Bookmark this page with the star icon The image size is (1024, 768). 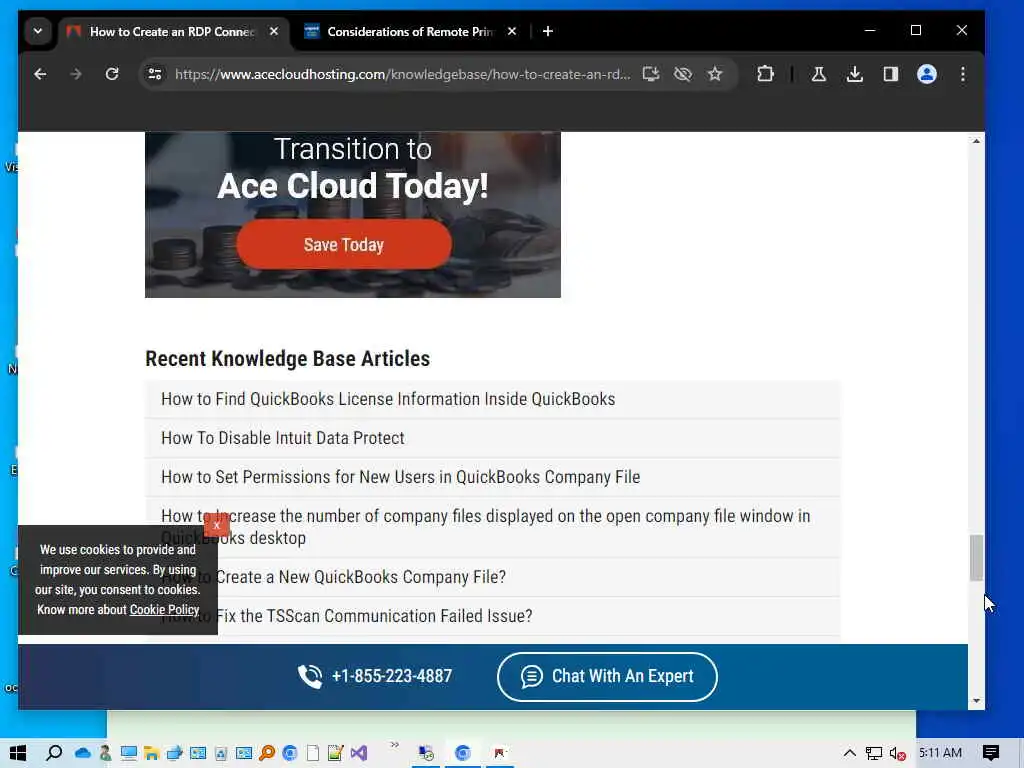click(x=715, y=74)
